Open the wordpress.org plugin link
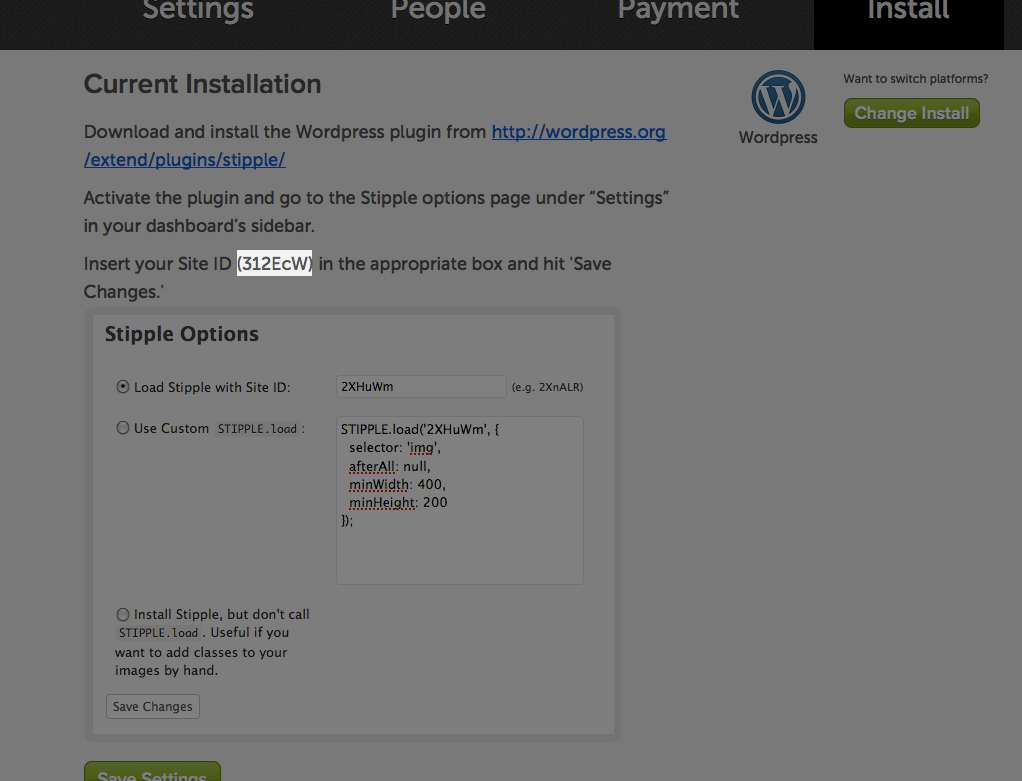Viewport: 1022px width, 781px height. tap(375, 145)
